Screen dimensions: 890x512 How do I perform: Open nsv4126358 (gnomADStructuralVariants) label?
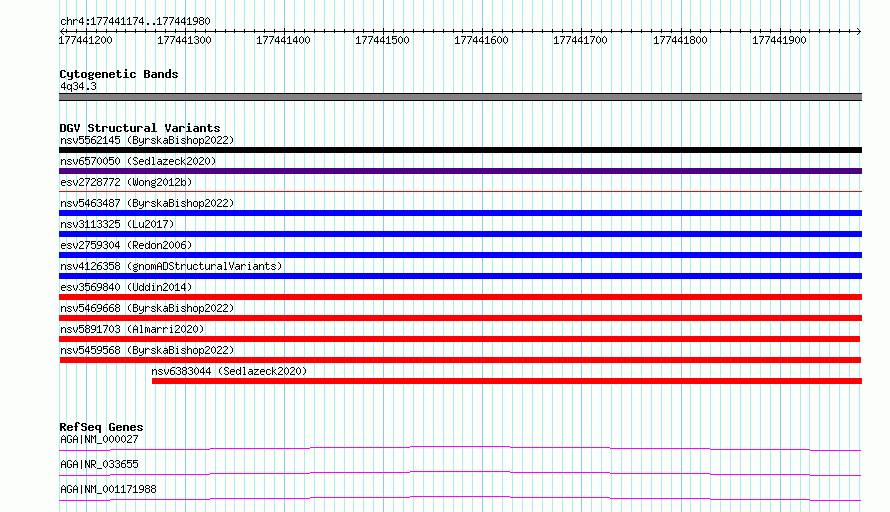pos(171,266)
